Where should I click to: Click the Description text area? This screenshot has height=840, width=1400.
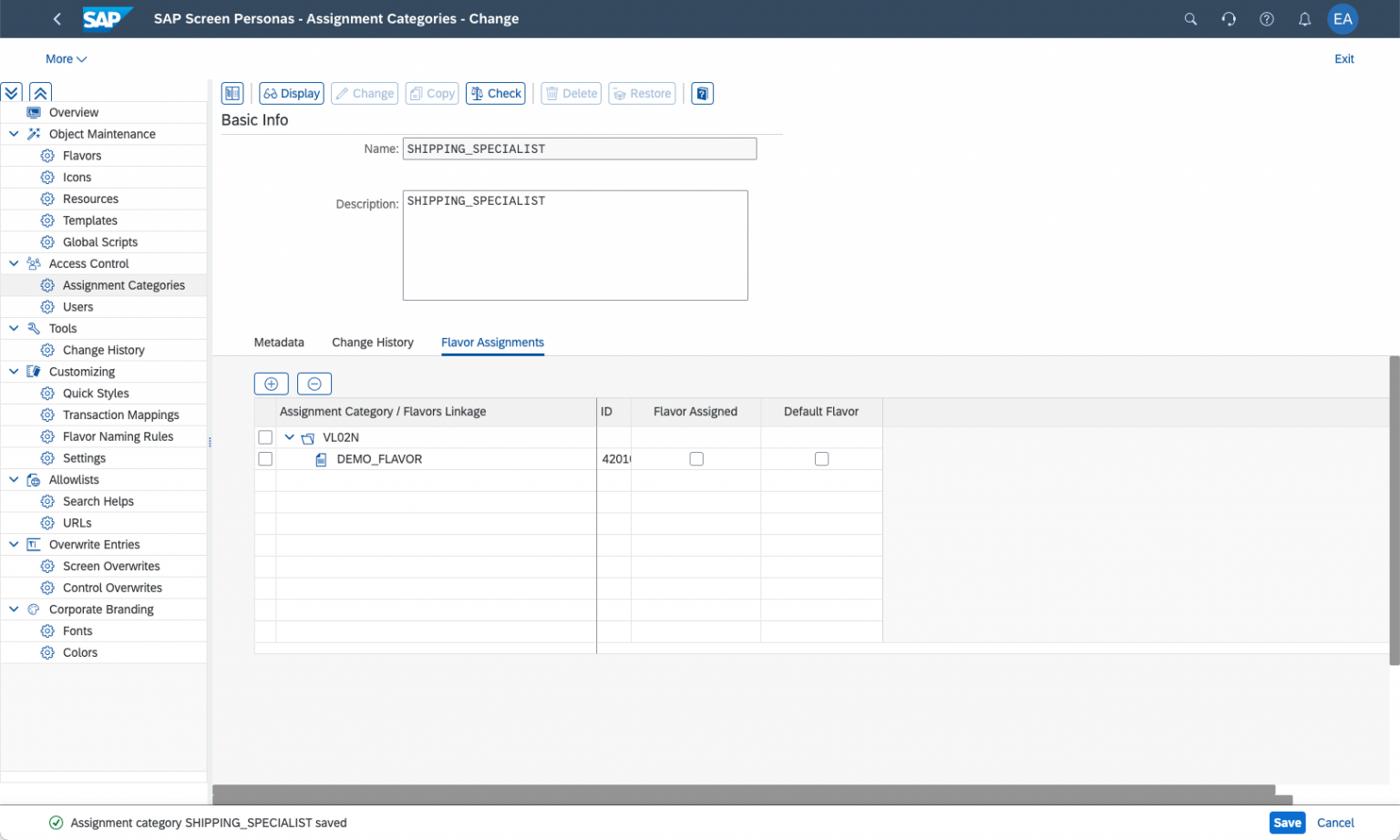click(574, 244)
